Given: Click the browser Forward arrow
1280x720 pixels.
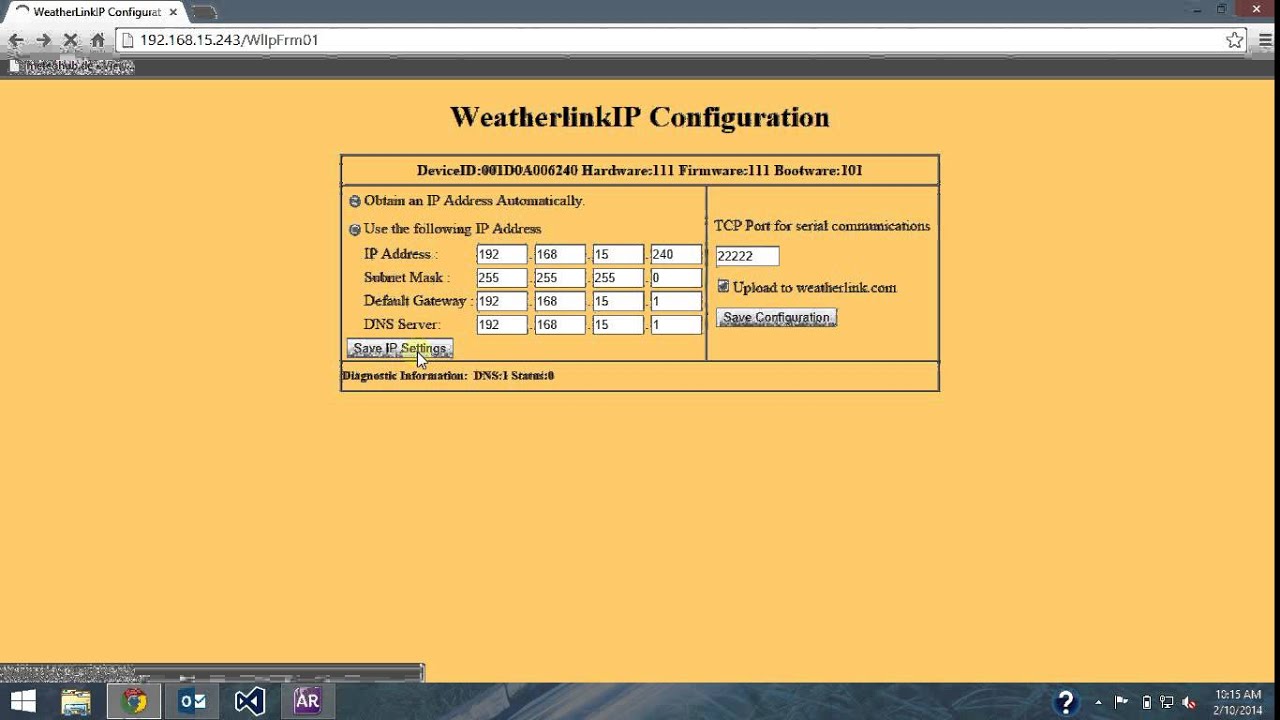Looking at the screenshot, I should pos(43,40).
